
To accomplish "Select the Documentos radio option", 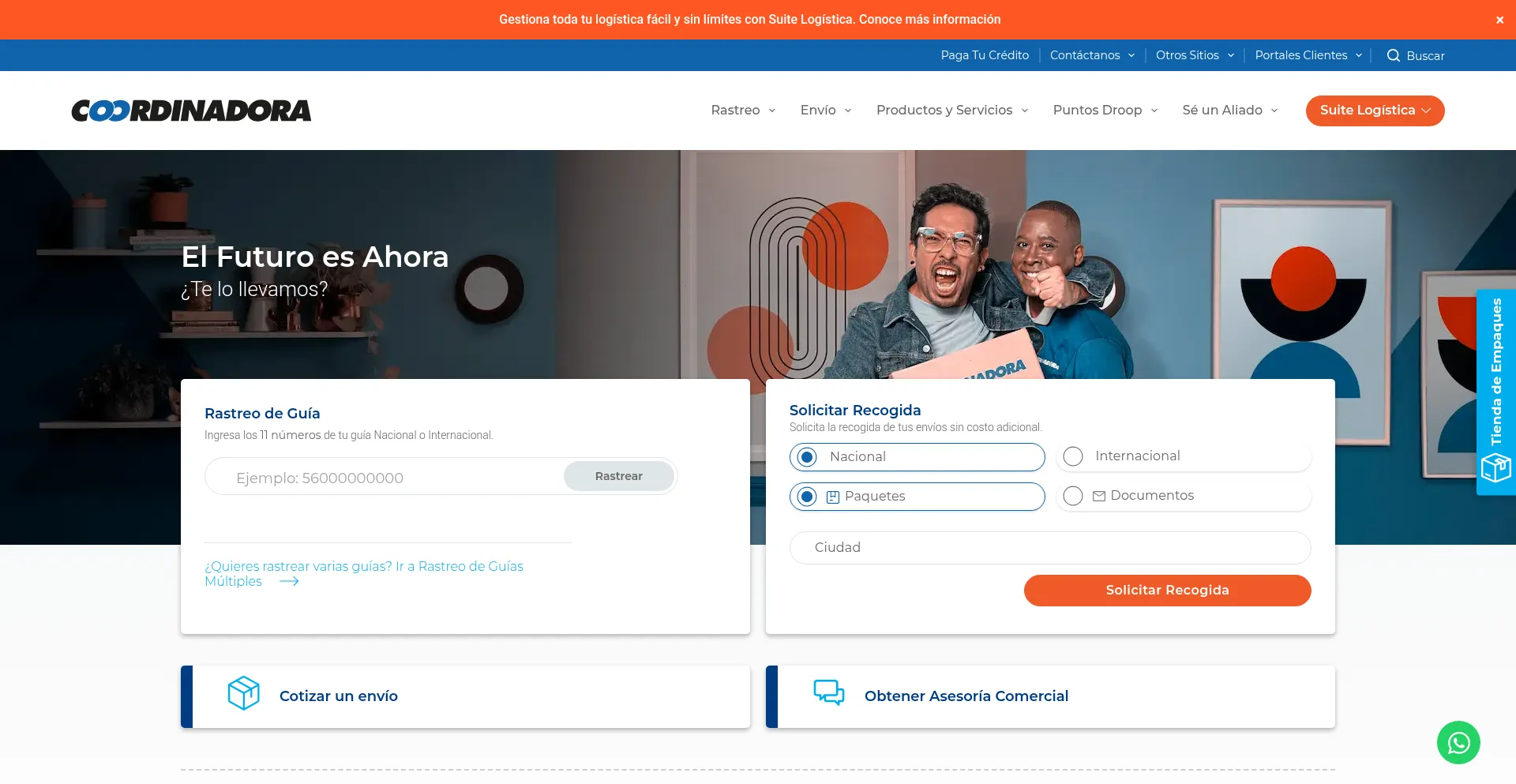I will (1073, 496).
